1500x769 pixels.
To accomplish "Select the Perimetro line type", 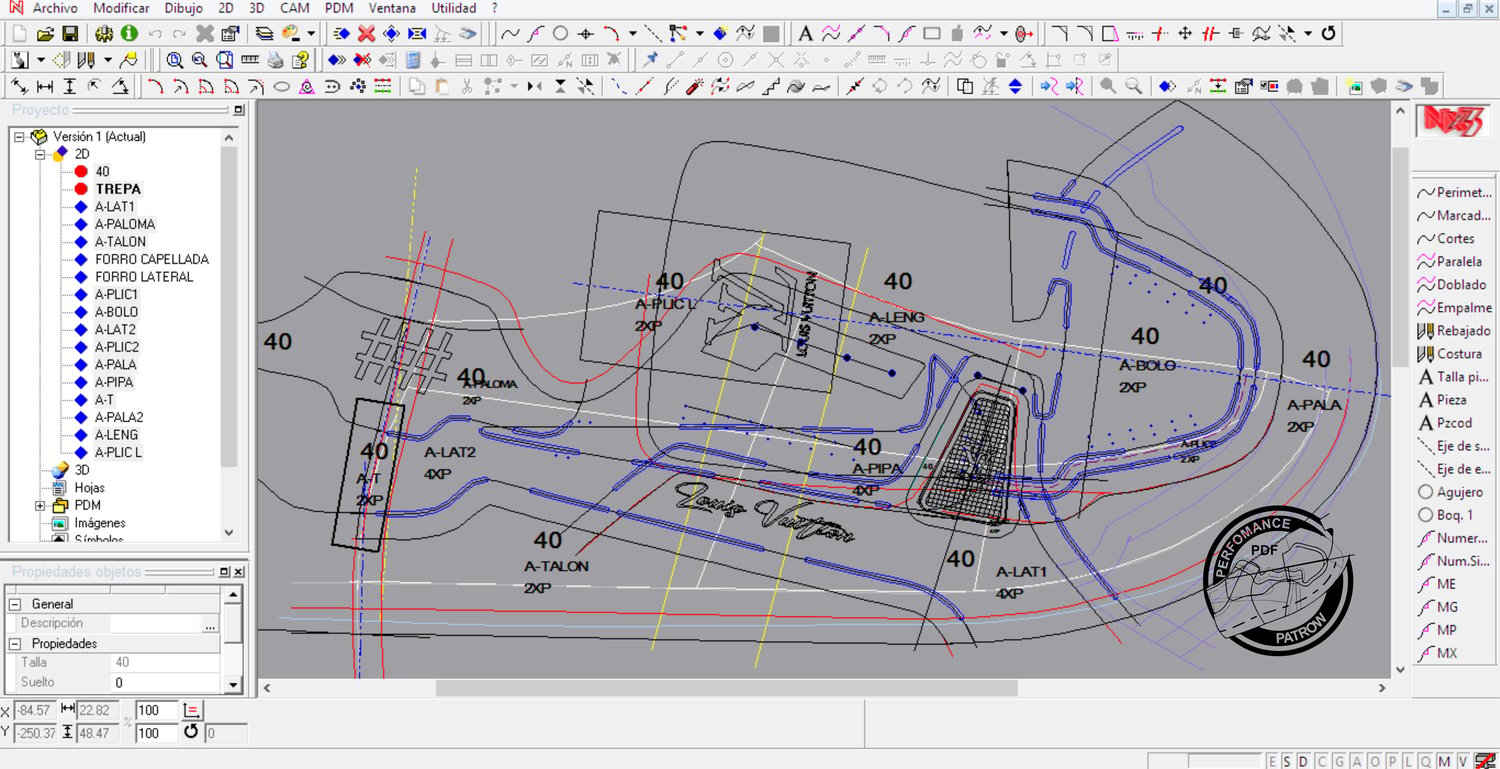I will coord(1455,193).
